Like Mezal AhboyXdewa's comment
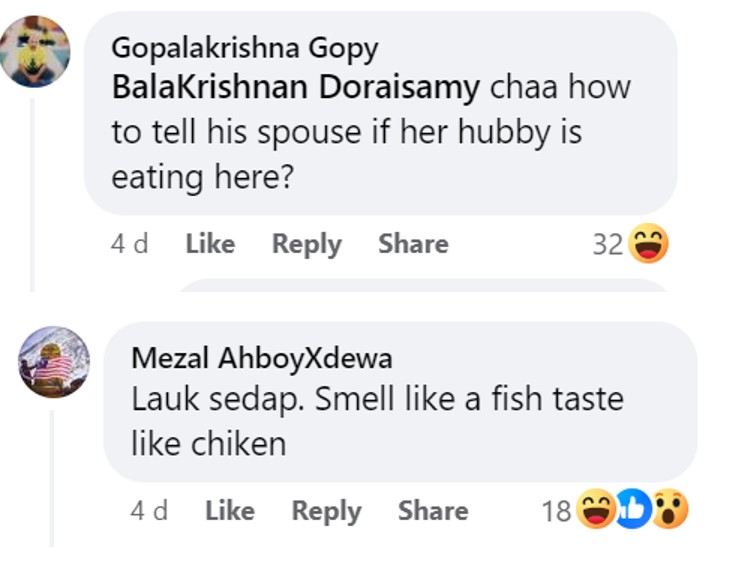Viewport: 732px width, 577px height. (x=230, y=511)
